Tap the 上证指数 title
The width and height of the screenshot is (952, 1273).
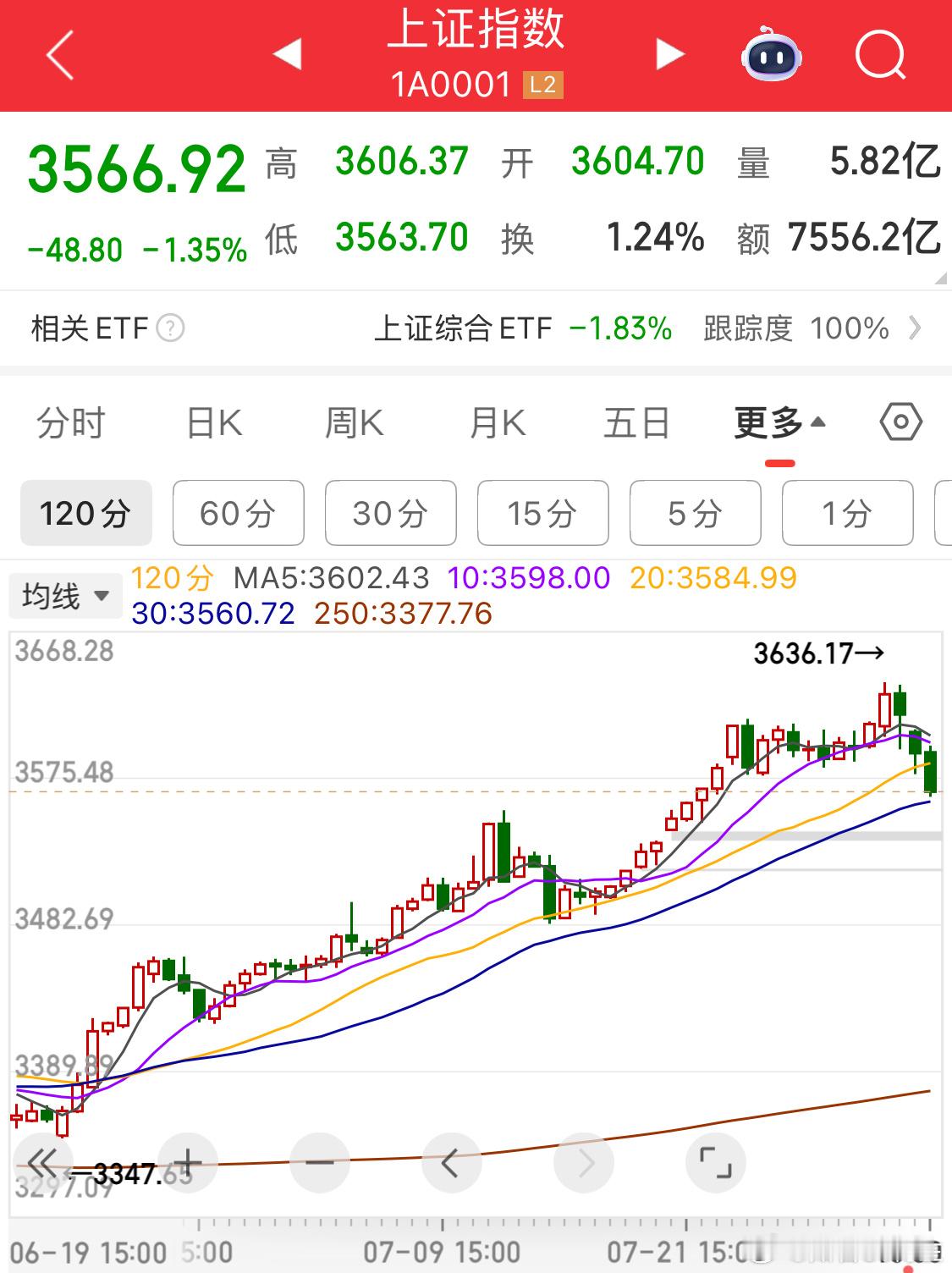(476, 29)
